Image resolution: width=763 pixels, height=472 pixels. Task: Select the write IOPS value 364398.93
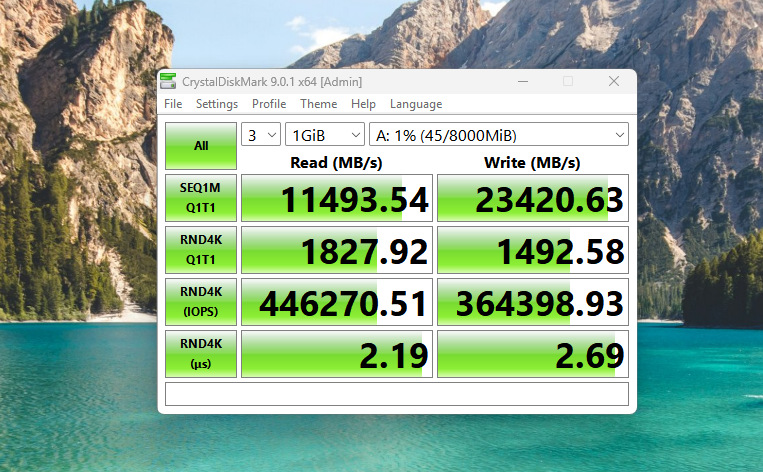tap(533, 302)
